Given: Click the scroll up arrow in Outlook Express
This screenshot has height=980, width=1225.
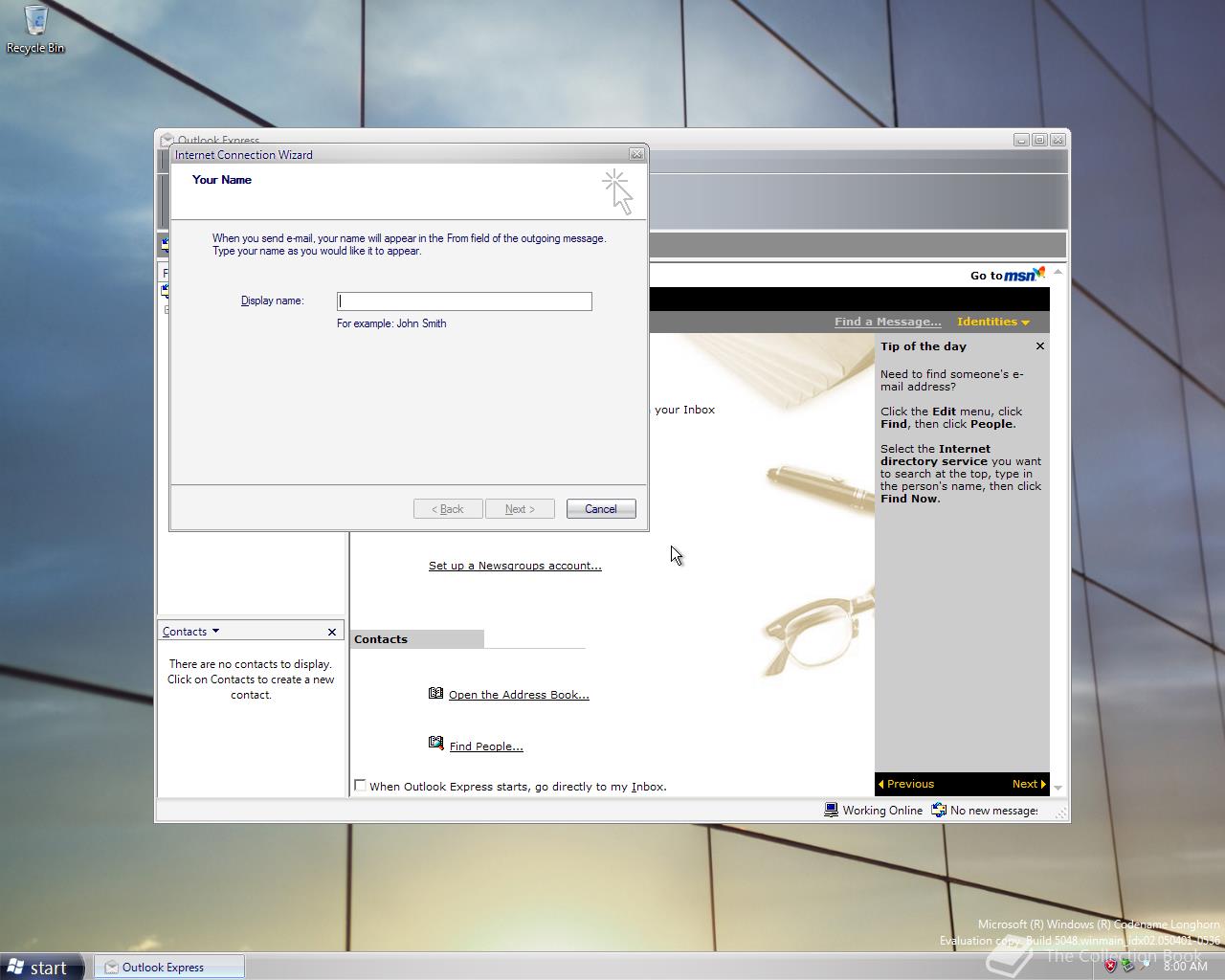Looking at the screenshot, I should point(1058,273).
